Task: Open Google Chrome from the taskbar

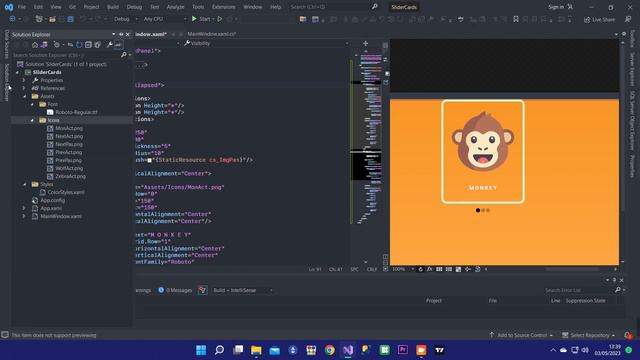Action: (329, 350)
